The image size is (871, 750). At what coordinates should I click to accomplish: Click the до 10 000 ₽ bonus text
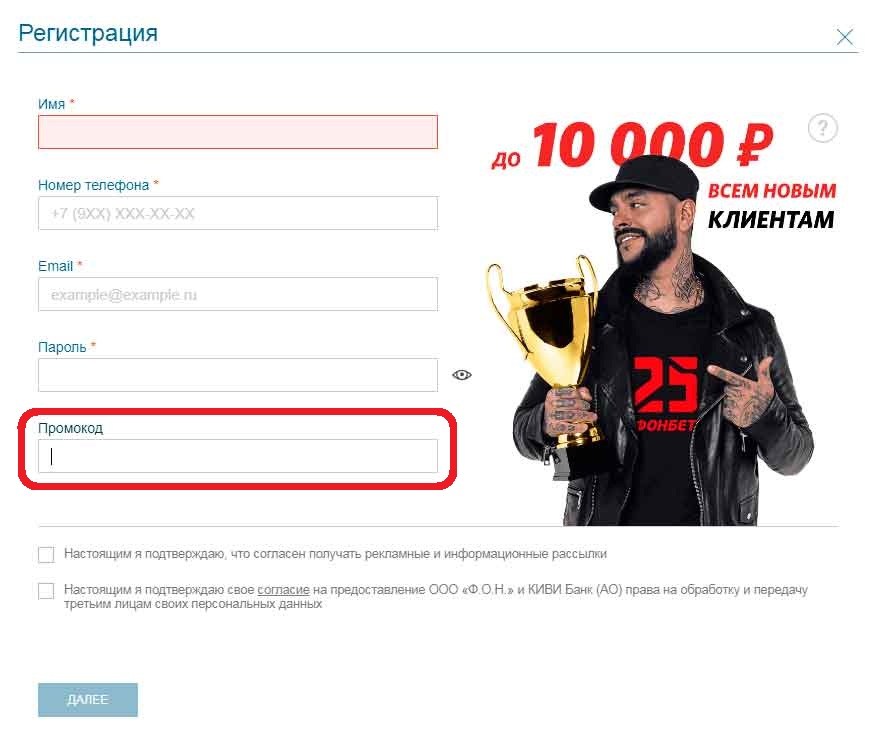pos(632,144)
